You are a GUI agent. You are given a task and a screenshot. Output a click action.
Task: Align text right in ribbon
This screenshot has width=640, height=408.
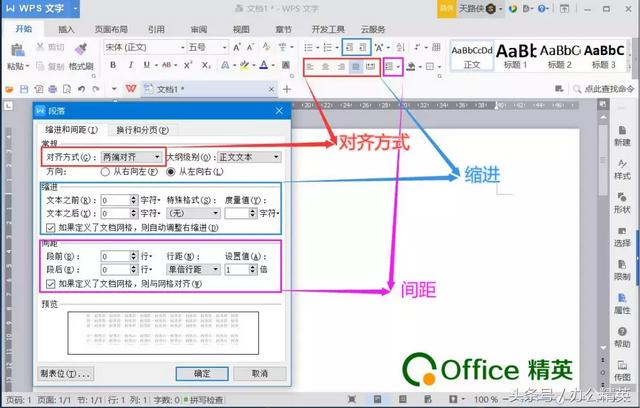point(341,66)
